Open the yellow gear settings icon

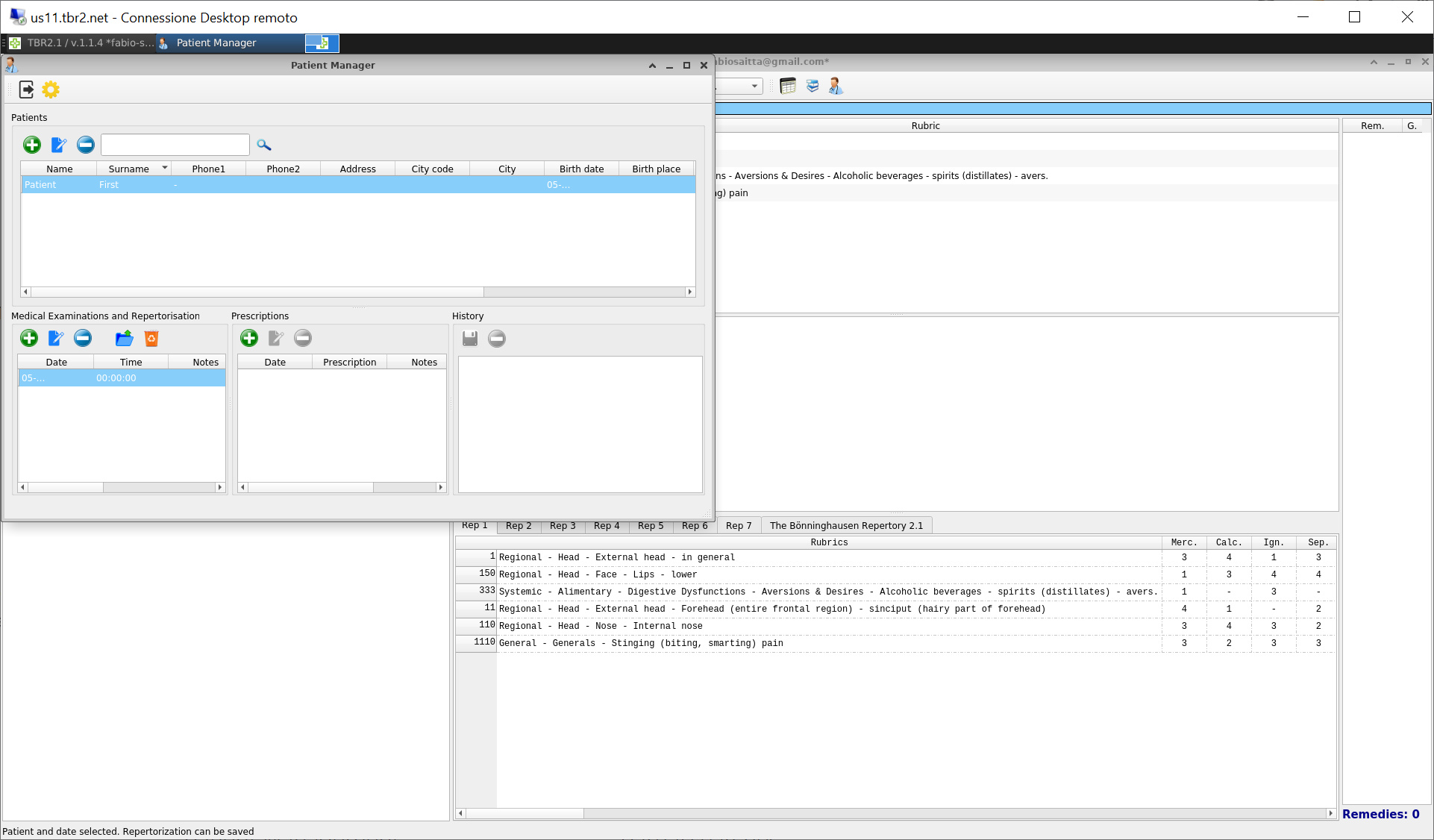point(51,90)
